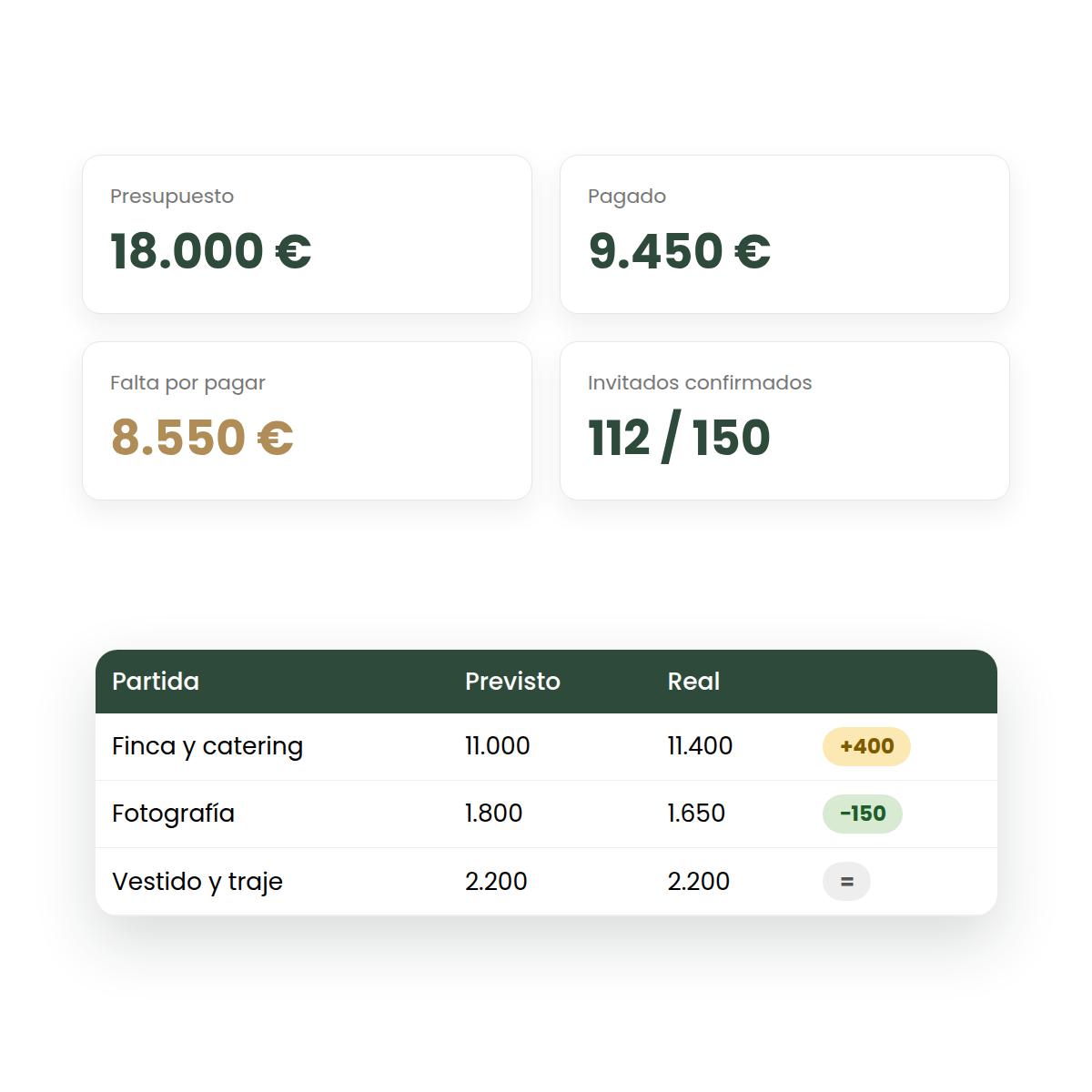Select the Vestido y traje row label
The height and width of the screenshot is (1092, 1092).
point(197,882)
